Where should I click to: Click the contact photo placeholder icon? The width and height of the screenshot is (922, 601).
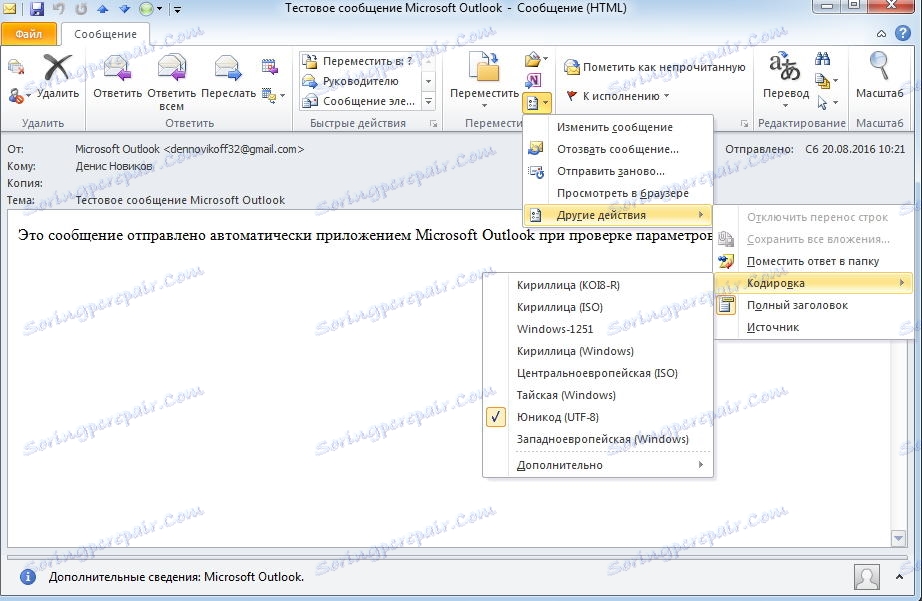click(867, 577)
